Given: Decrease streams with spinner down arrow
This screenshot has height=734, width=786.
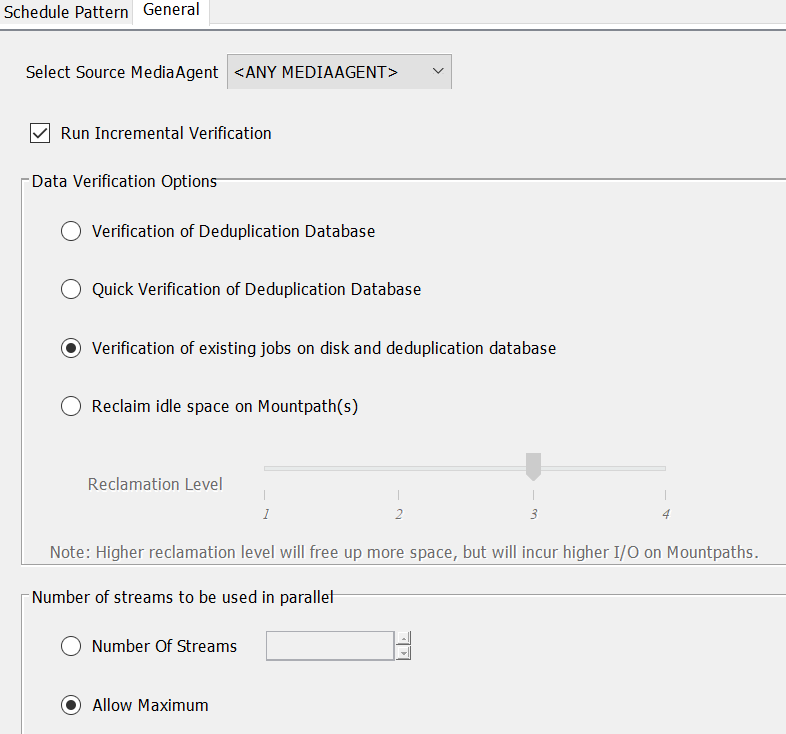Looking at the screenshot, I should coord(403,653).
